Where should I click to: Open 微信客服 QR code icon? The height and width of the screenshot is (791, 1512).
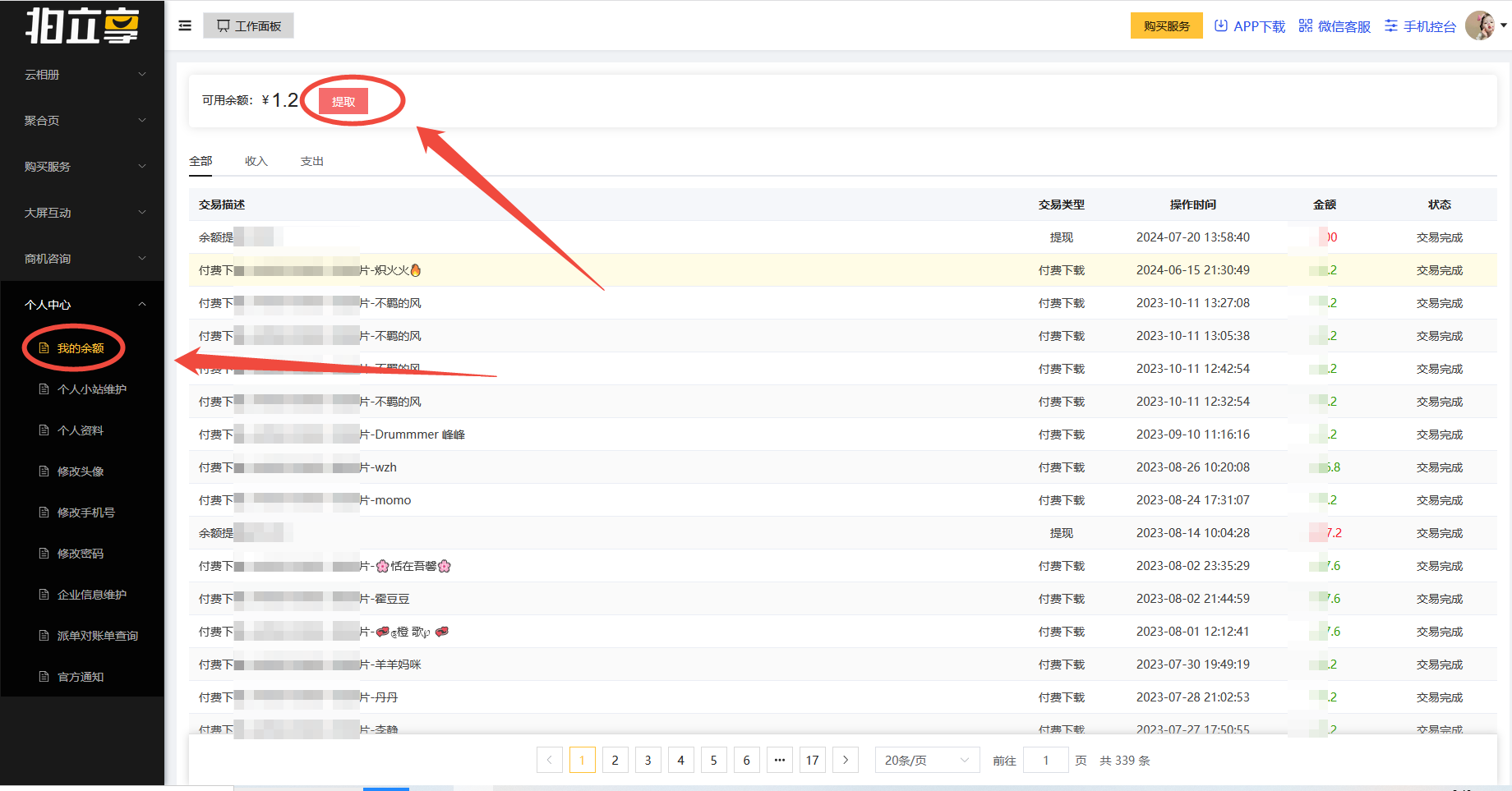click(1305, 25)
